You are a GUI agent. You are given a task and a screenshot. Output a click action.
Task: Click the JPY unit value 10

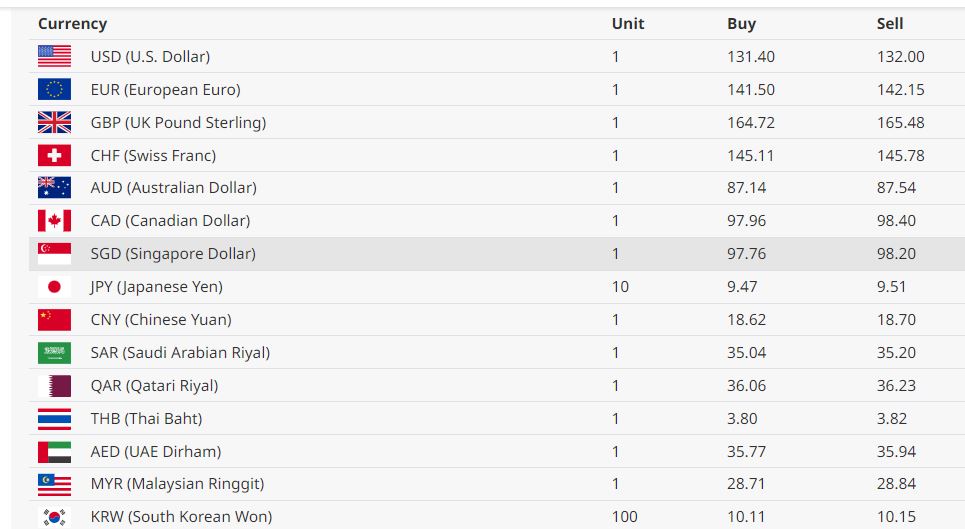click(620, 287)
